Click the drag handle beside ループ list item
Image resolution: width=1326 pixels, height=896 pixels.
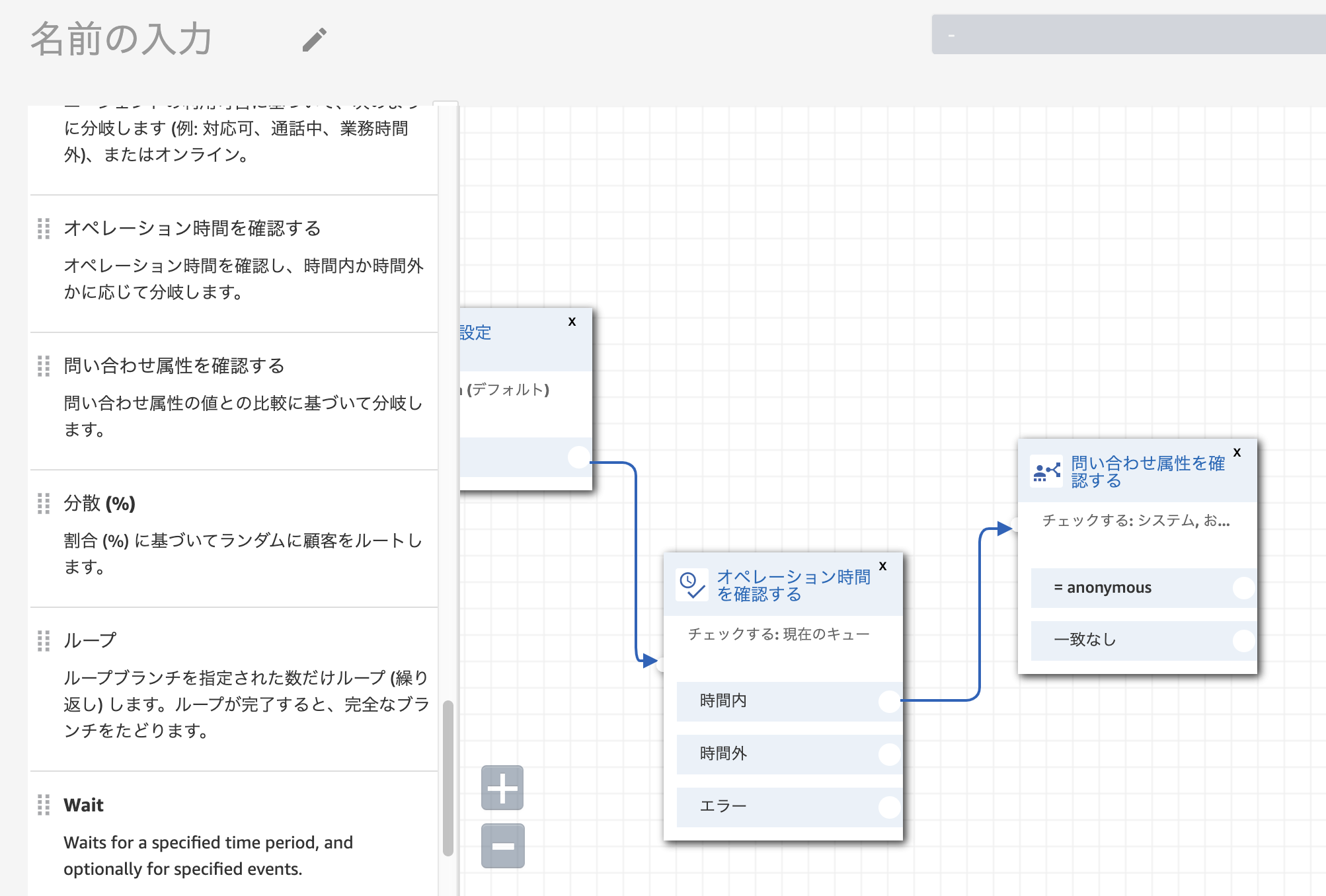coord(44,640)
